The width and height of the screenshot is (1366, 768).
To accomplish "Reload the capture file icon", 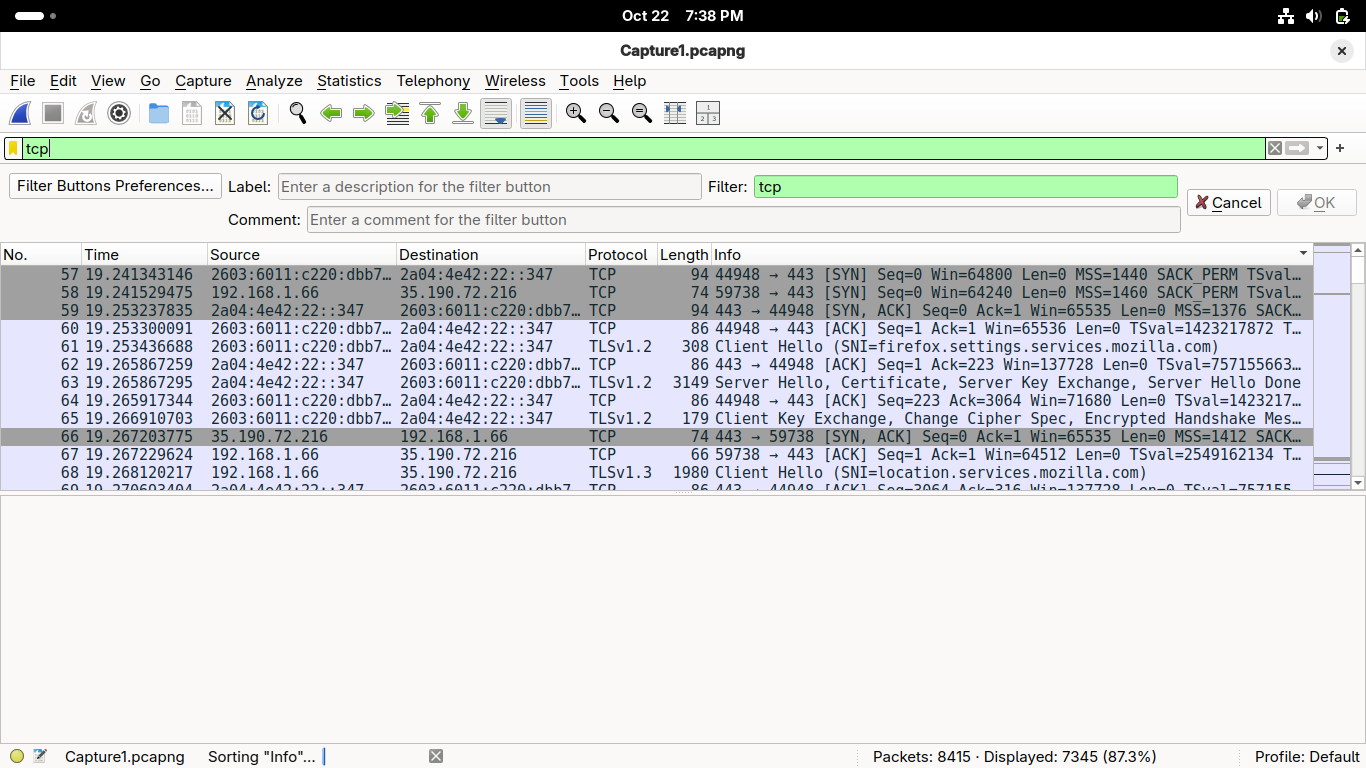I will pos(258,114).
